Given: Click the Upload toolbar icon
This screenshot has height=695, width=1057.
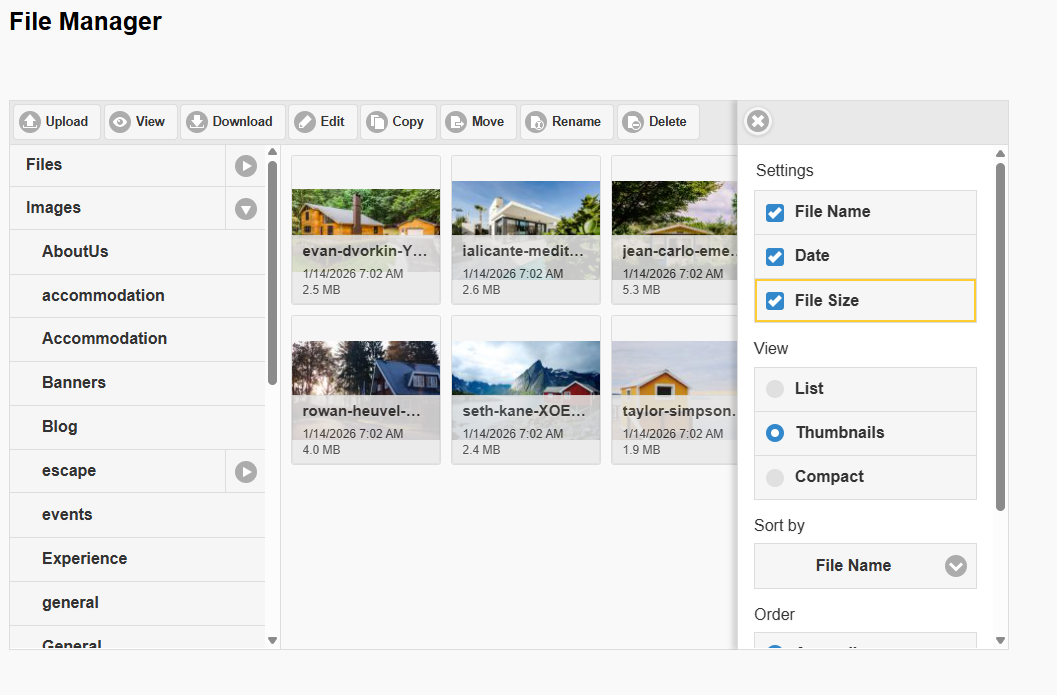Looking at the screenshot, I should [30, 122].
